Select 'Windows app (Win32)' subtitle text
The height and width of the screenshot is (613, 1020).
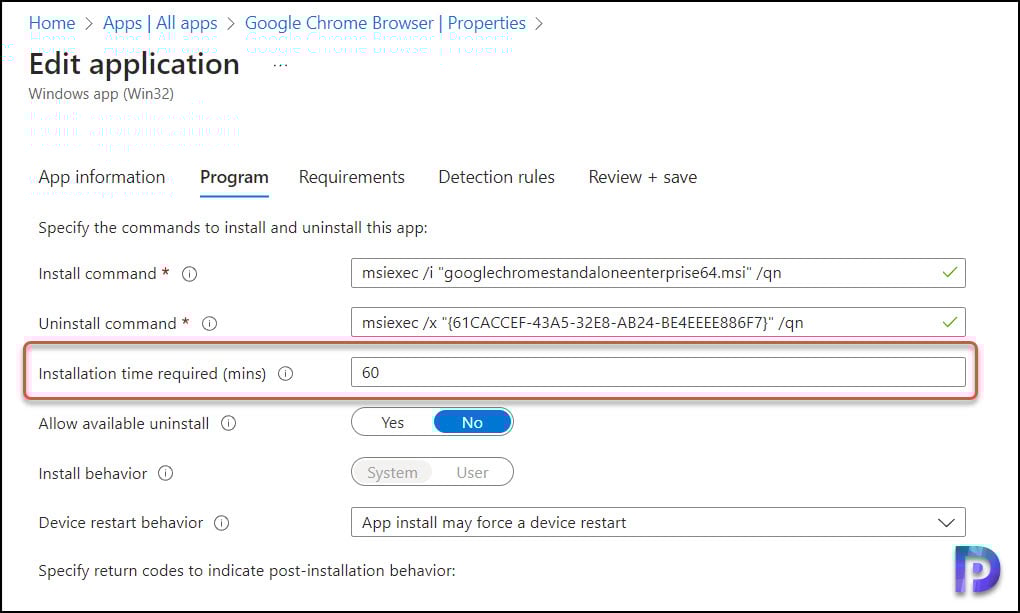click(x=101, y=94)
